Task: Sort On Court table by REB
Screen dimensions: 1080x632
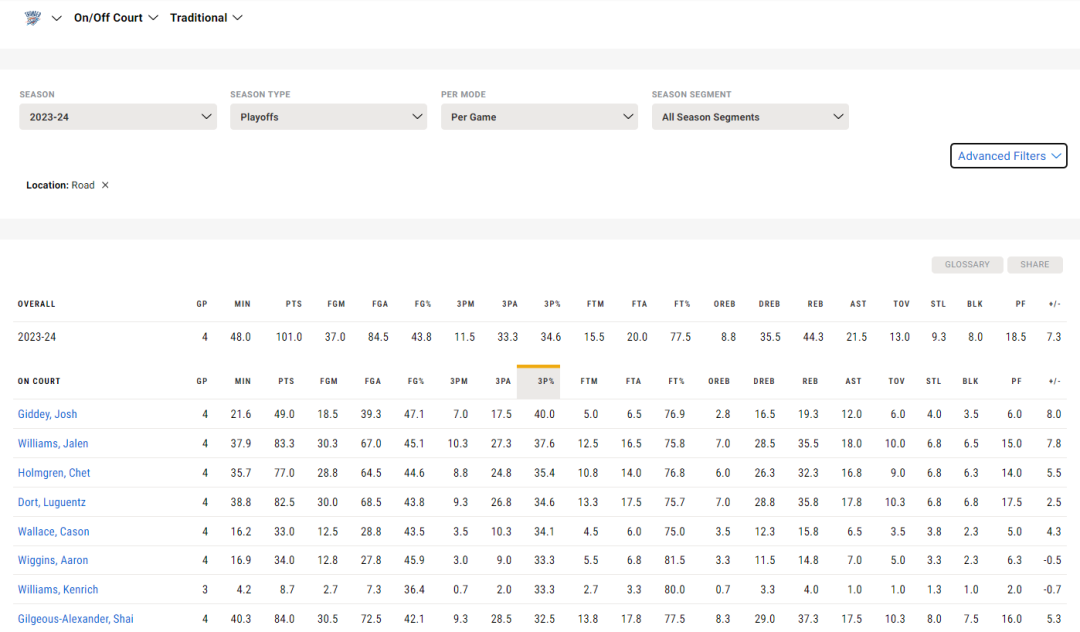Action: 810,381
